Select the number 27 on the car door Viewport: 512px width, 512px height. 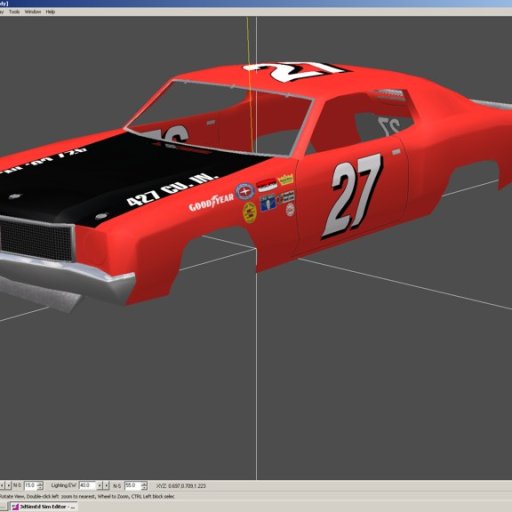coord(352,196)
